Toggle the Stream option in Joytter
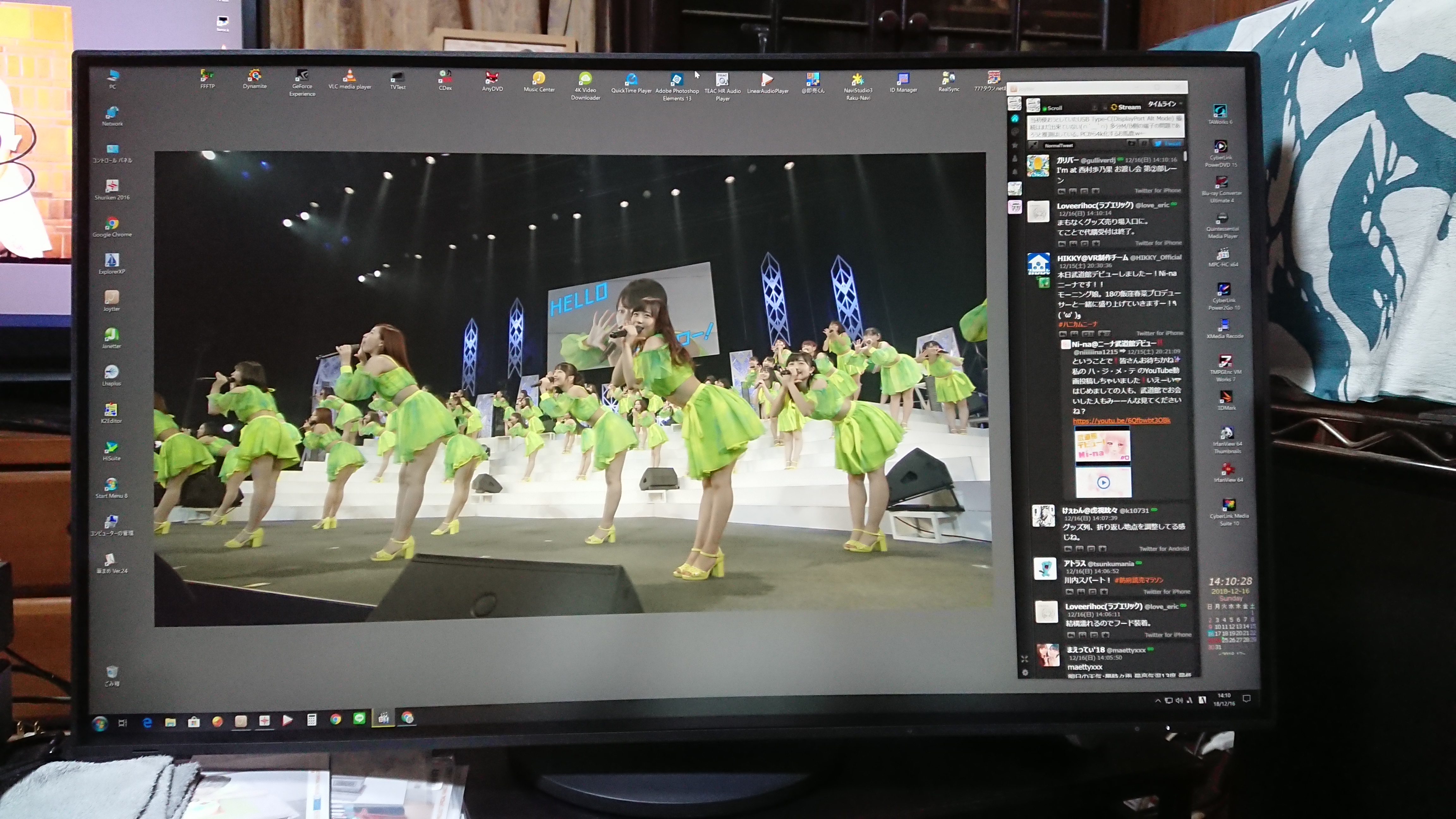1456x819 pixels. pyautogui.click(x=1126, y=107)
